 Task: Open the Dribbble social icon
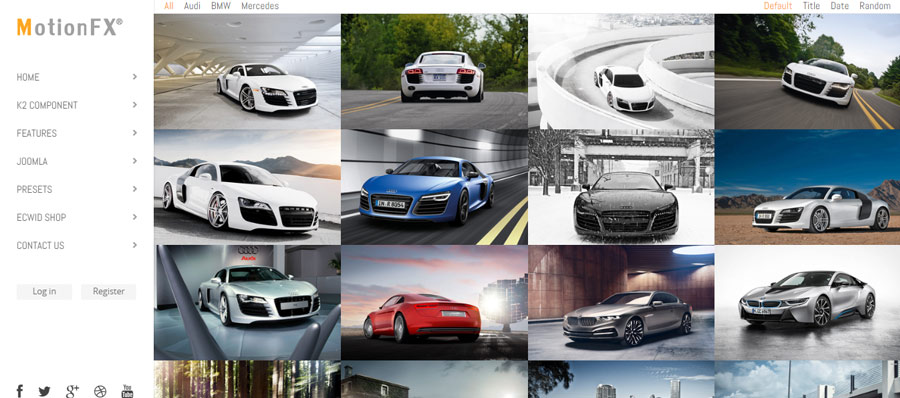[100, 392]
